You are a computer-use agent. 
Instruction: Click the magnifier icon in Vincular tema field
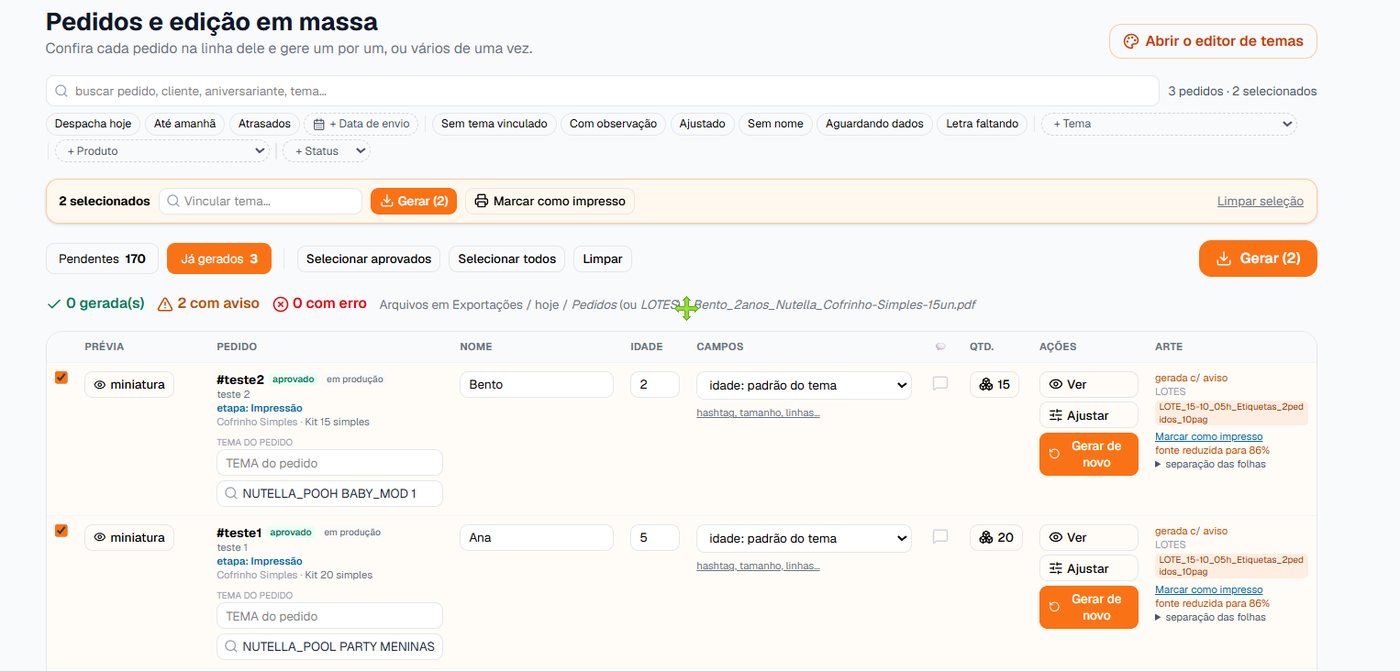tap(173, 201)
